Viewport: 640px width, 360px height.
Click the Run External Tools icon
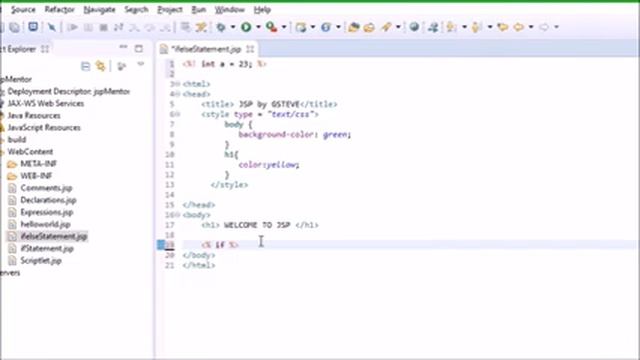coord(271,27)
